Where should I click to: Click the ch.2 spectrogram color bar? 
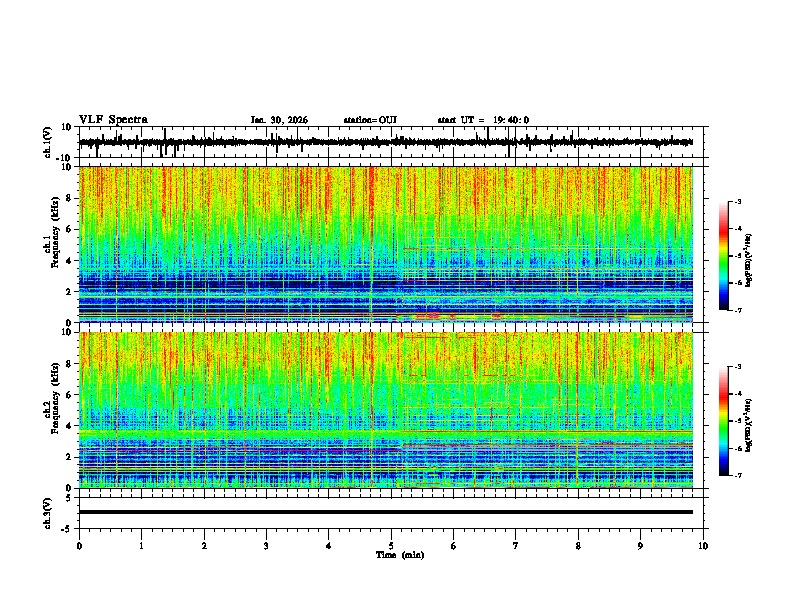tap(724, 421)
